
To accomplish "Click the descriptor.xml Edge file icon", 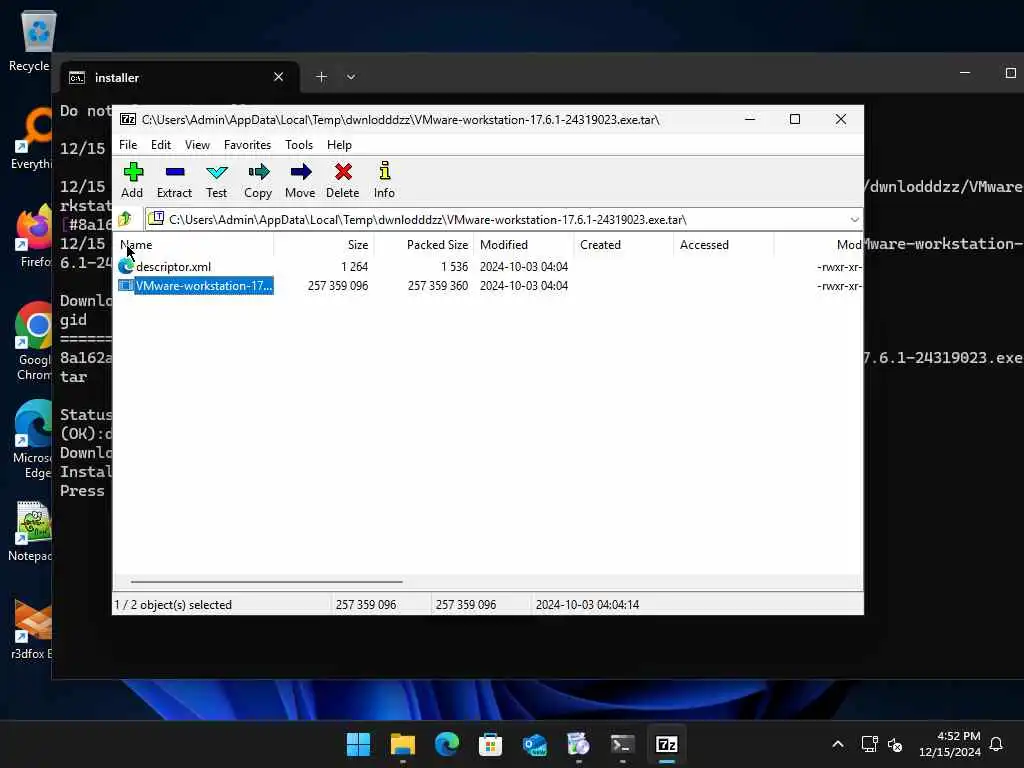I will pos(126,267).
